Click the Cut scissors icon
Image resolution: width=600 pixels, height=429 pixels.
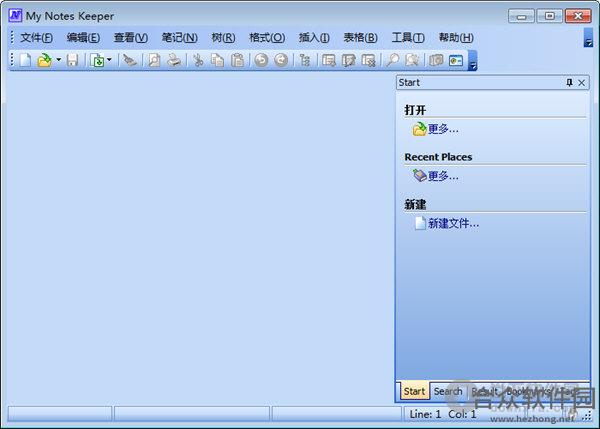(x=198, y=60)
